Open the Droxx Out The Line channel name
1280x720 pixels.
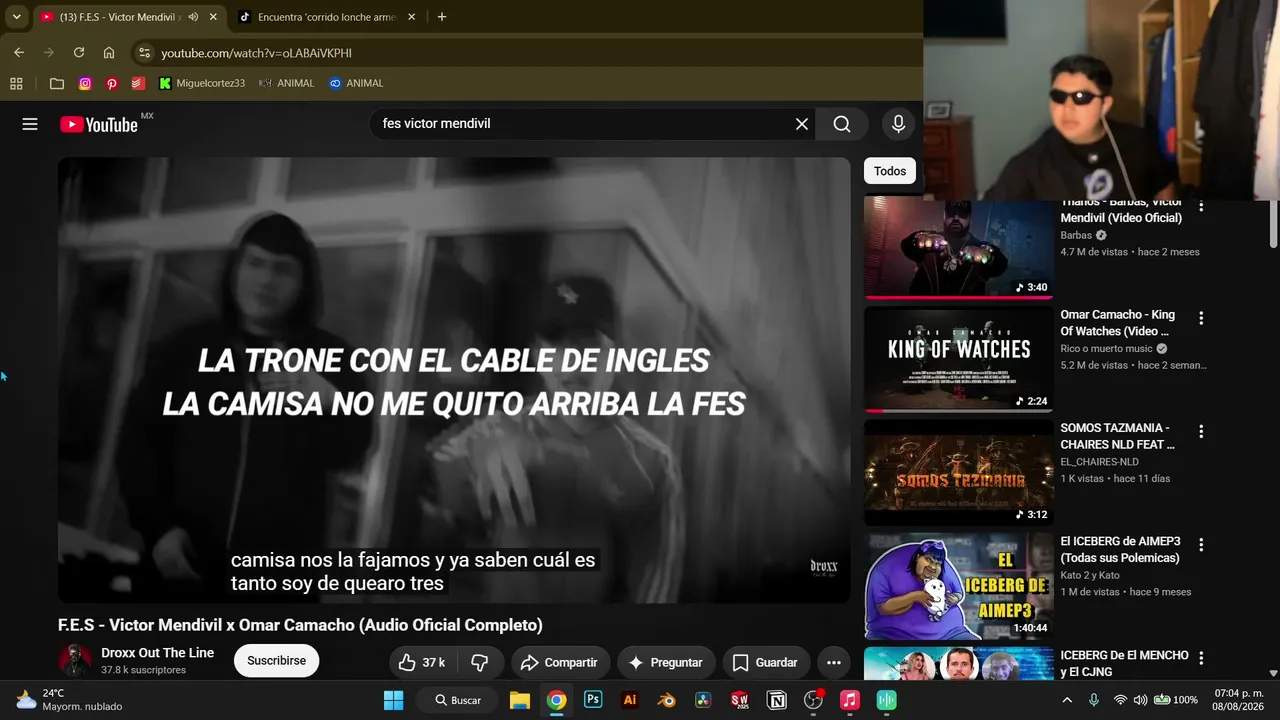click(158, 653)
